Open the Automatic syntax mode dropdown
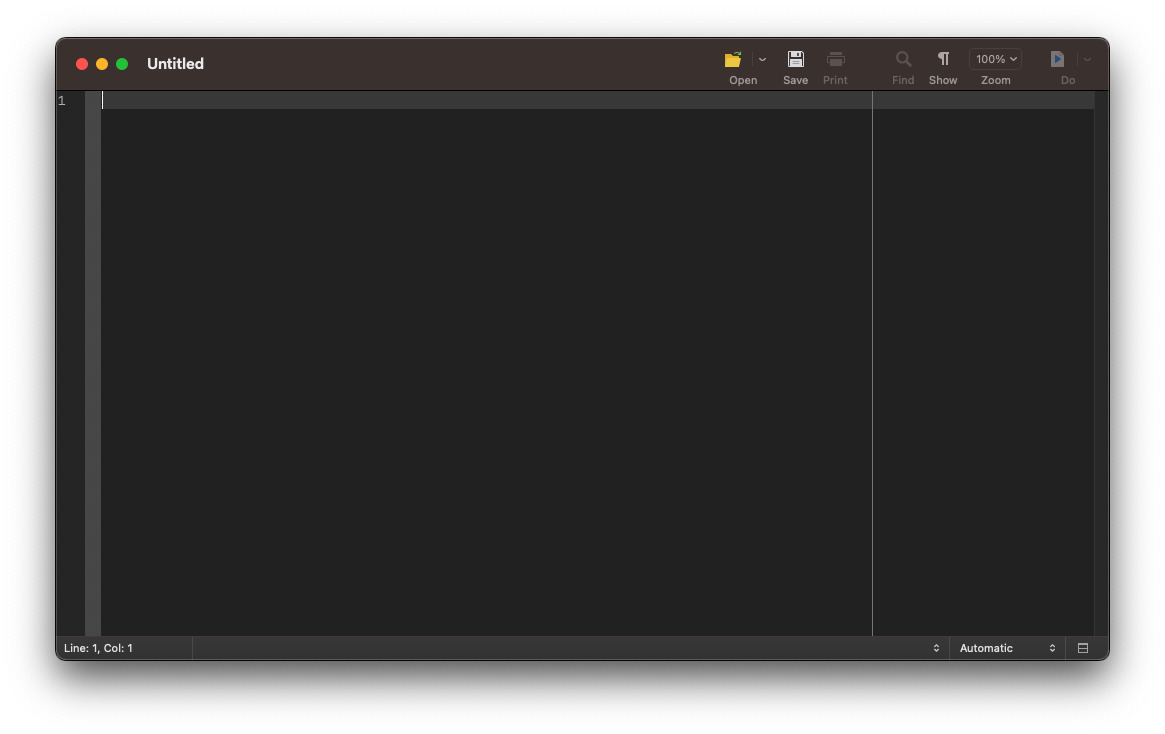This screenshot has width=1165, height=734. tap(1007, 648)
